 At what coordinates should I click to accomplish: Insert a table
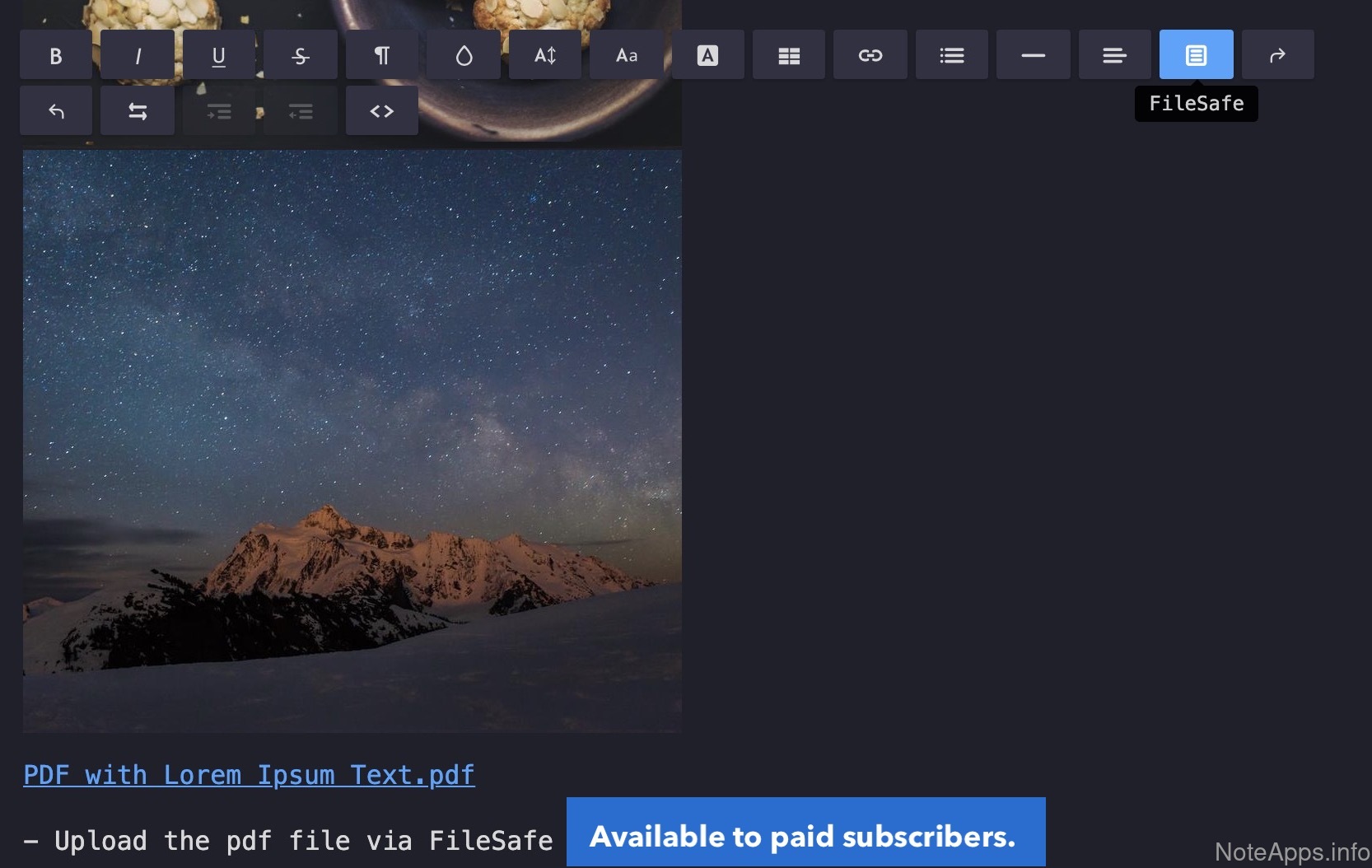pyautogui.click(x=789, y=55)
